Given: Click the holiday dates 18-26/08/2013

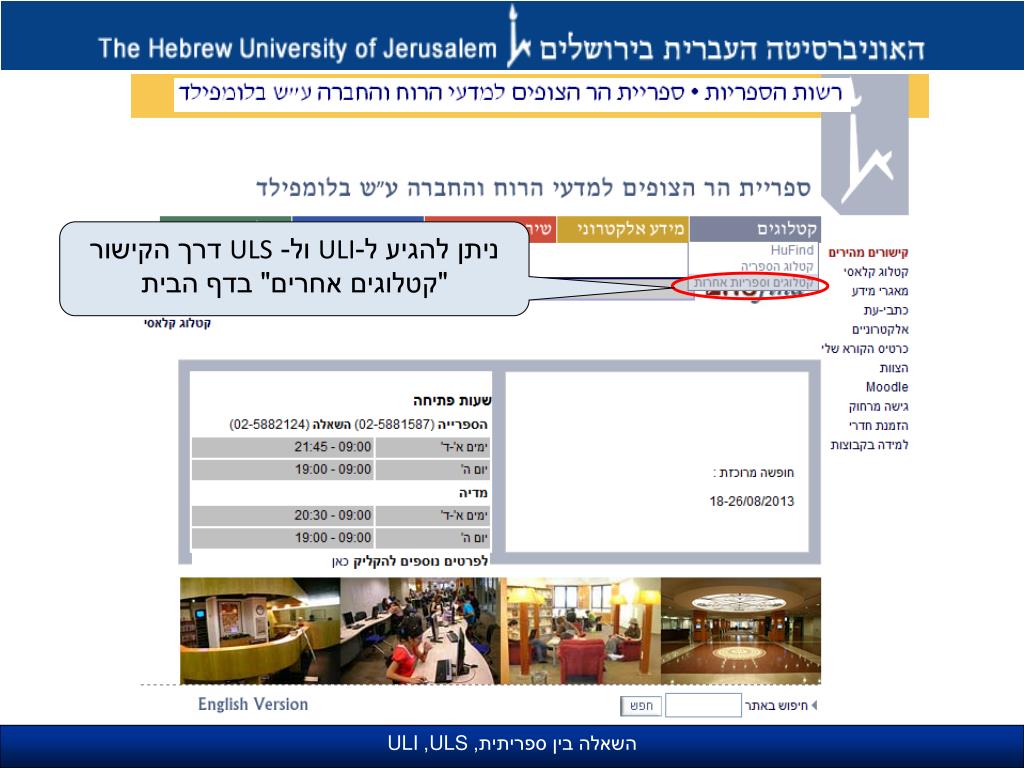Looking at the screenshot, I should (x=752, y=502).
